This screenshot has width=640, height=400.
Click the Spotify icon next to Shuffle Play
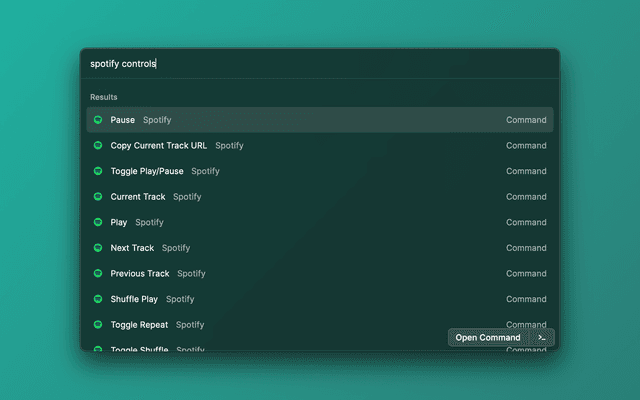click(98, 299)
